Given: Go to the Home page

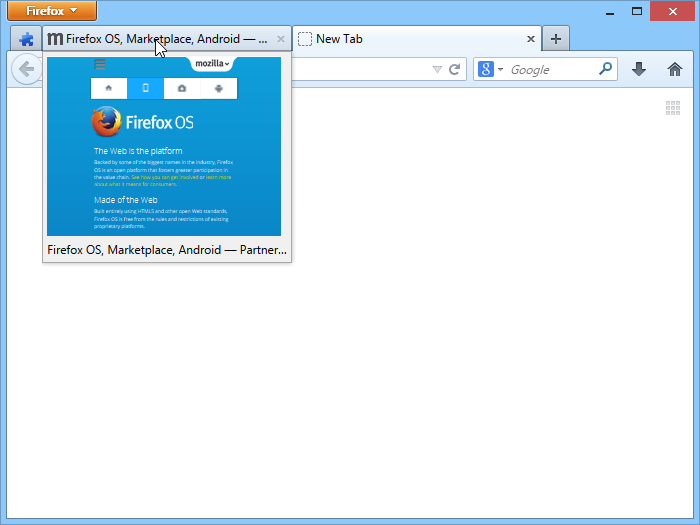Looking at the screenshot, I should point(675,70).
